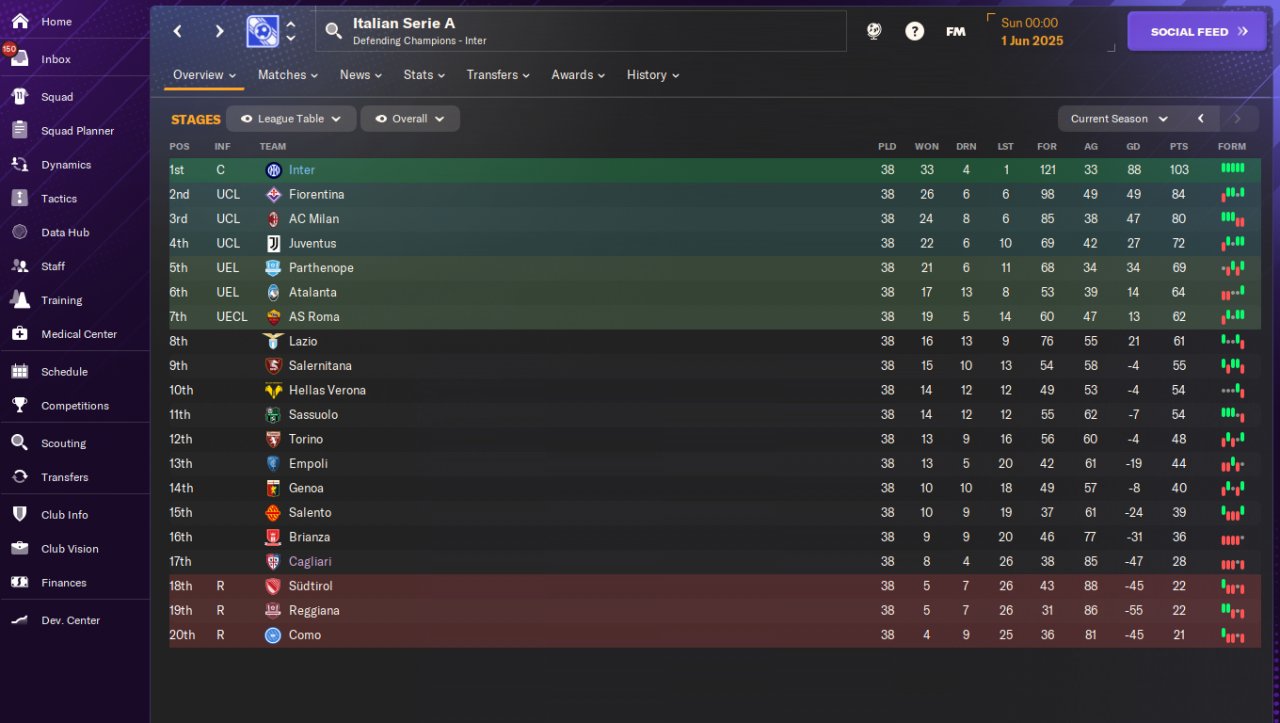Open Medical Center in sidebar
The width and height of the screenshot is (1280, 723).
tap(78, 334)
